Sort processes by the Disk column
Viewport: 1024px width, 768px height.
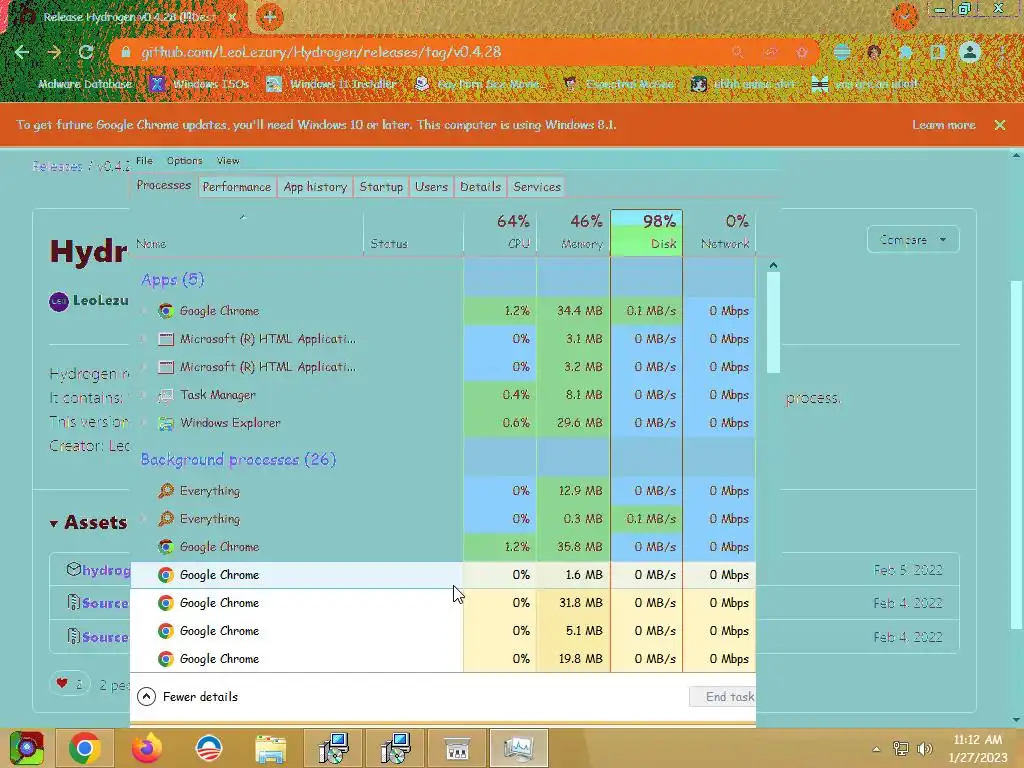[647, 232]
